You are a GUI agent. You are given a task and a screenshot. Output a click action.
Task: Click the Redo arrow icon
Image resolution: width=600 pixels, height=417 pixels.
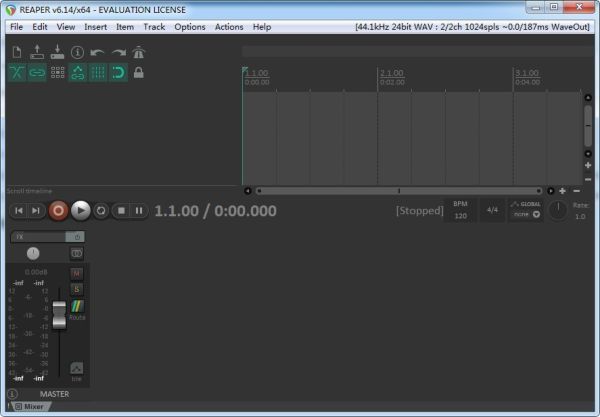tap(119, 52)
